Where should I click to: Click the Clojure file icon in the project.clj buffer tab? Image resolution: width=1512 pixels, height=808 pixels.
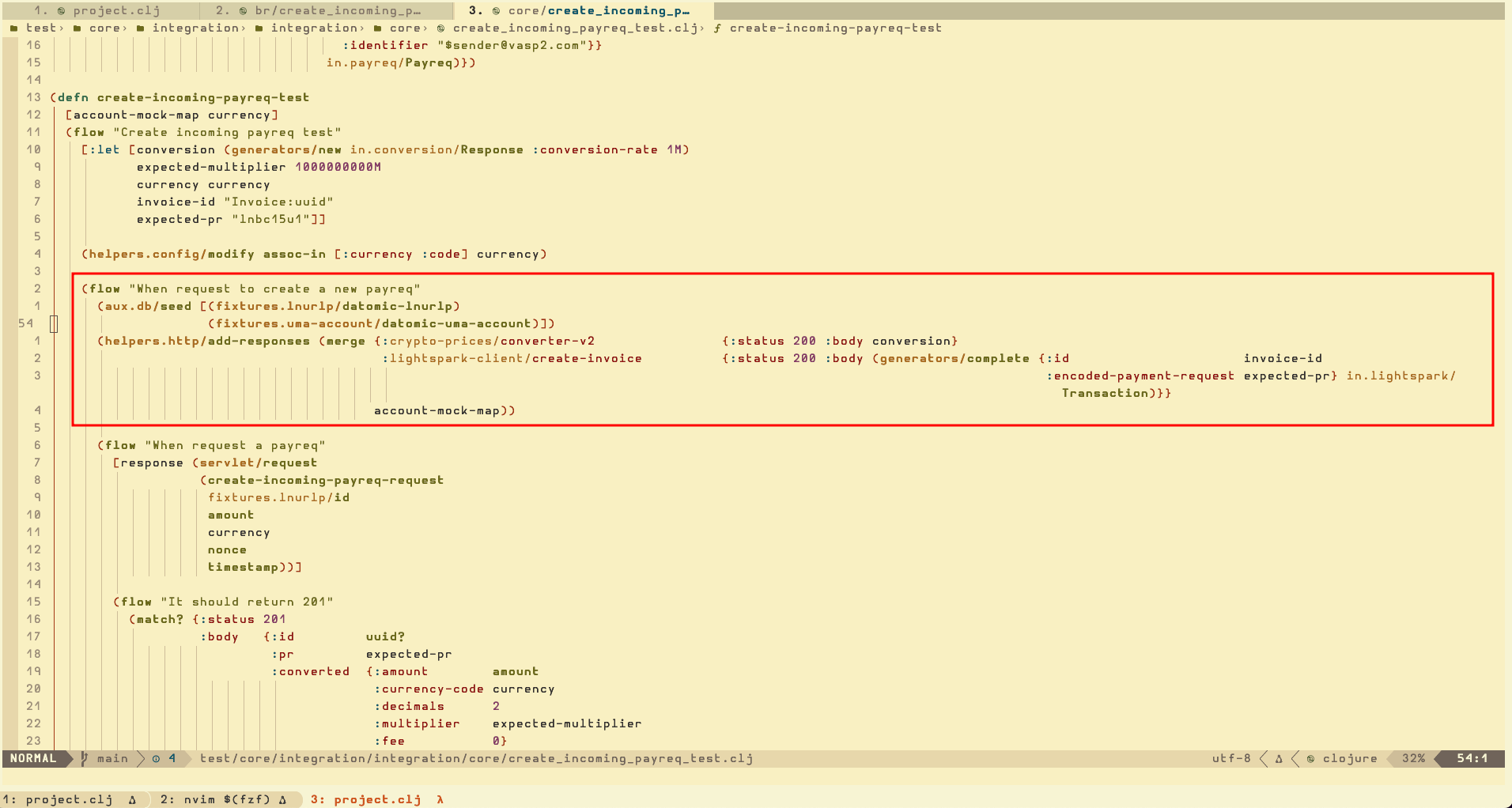(x=61, y=11)
